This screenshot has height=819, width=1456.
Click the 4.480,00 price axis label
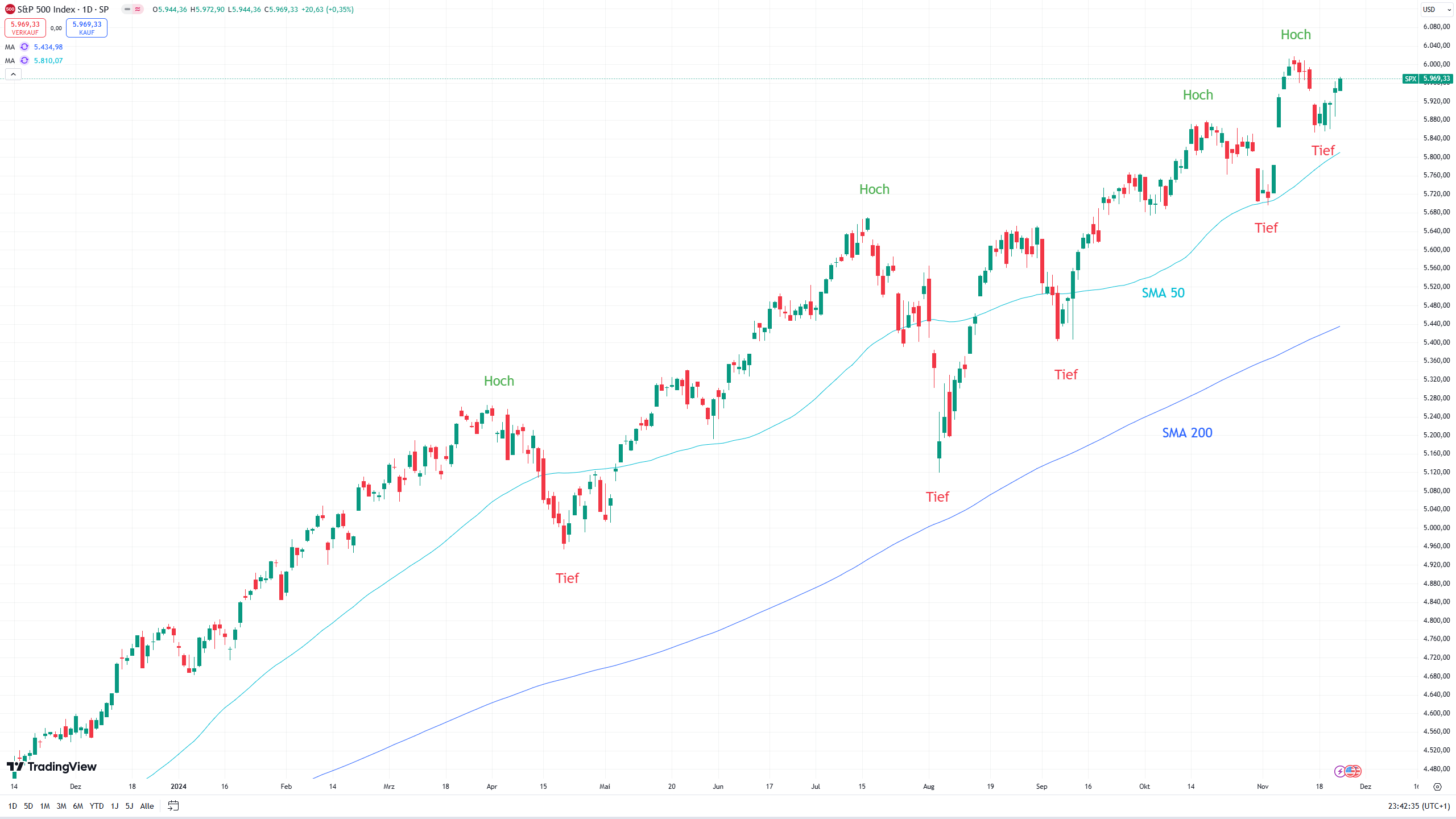tap(1436, 769)
